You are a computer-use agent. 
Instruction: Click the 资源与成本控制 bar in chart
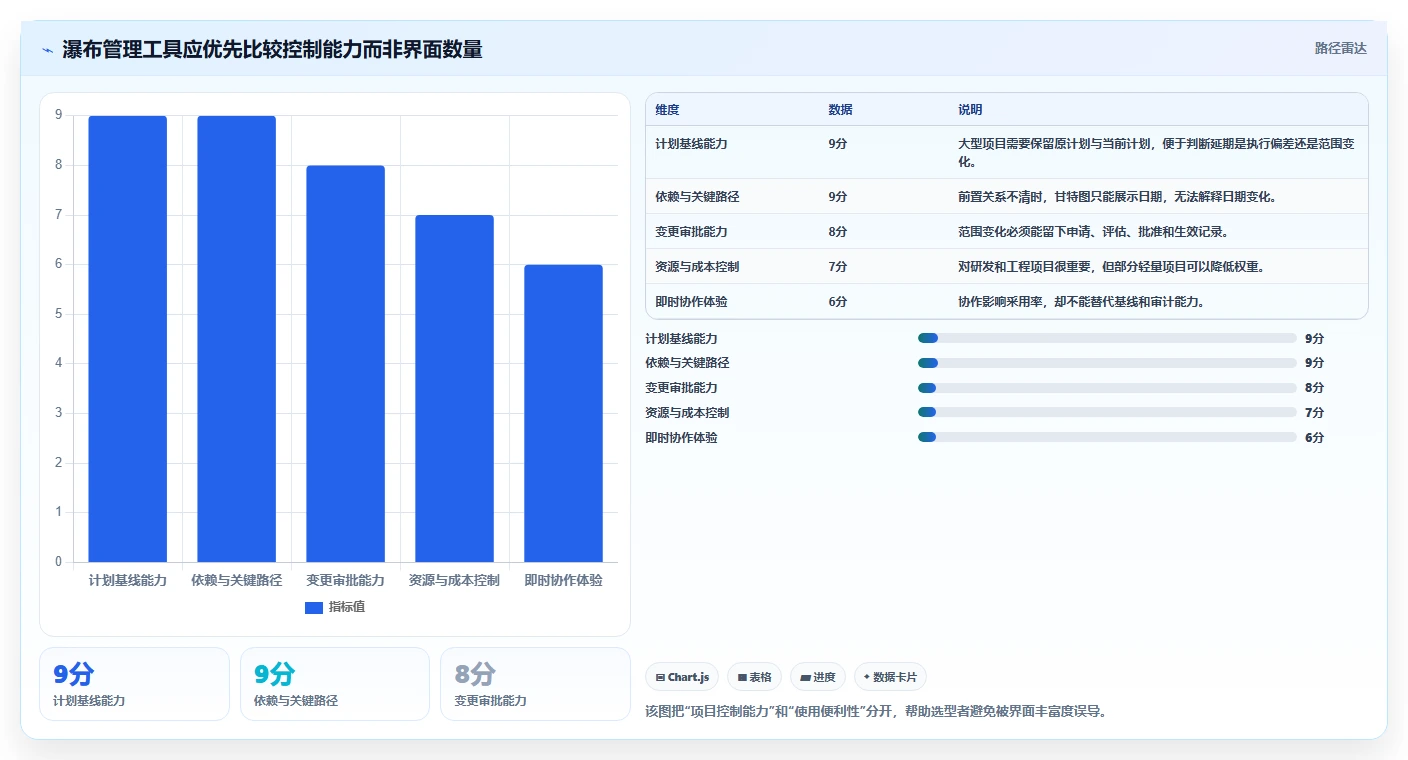pyautogui.click(x=454, y=389)
